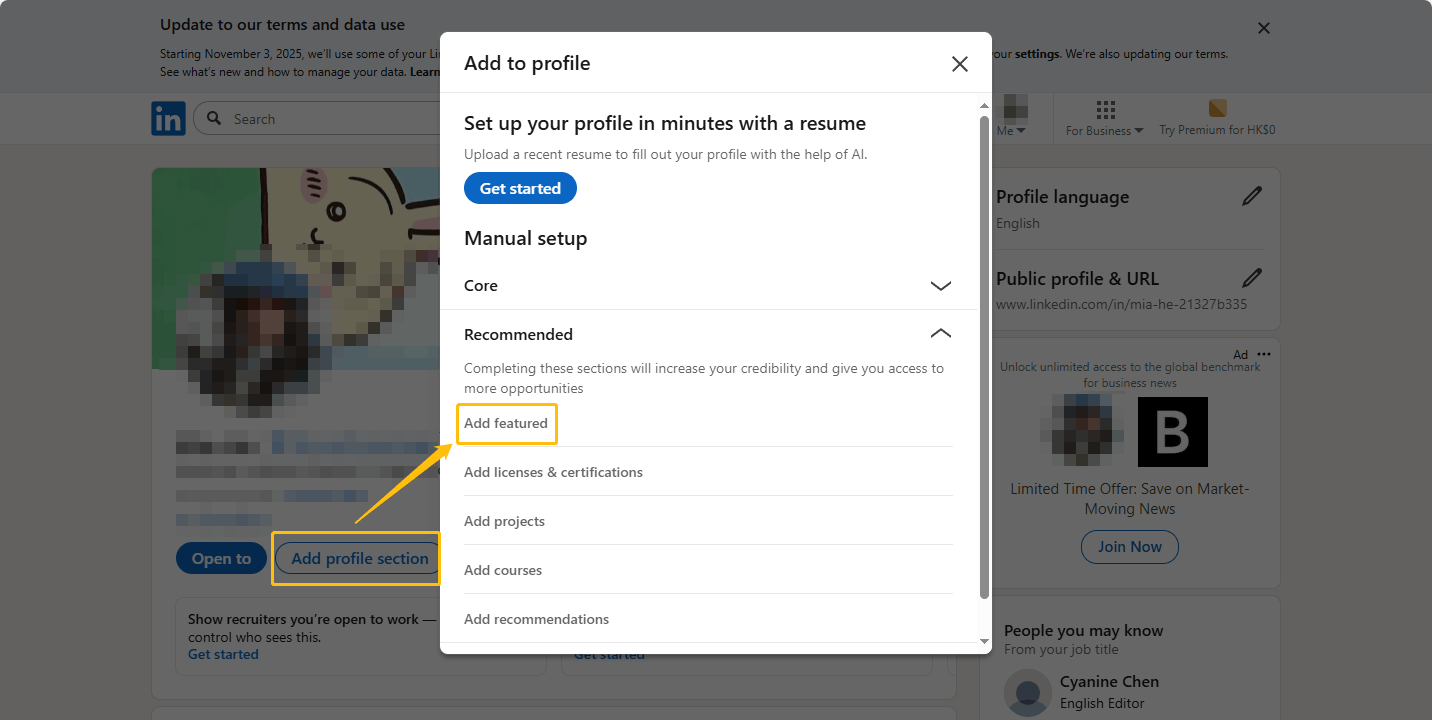Collapse the Recommended section
This screenshot has height=720, width=1432.
940,334
